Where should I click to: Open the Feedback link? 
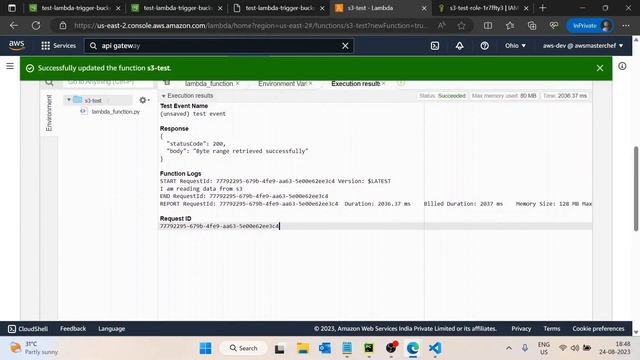73,329
